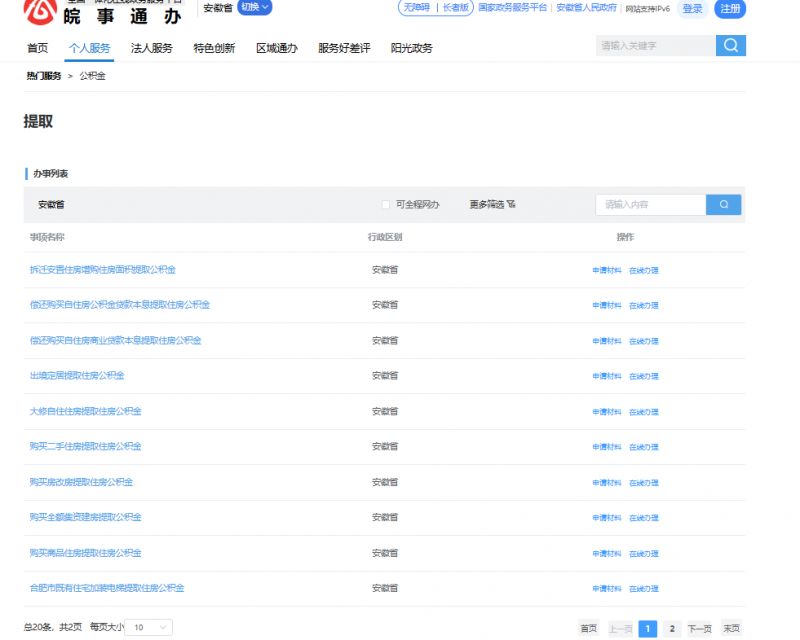Open the 切换 region switch dropdown
This screenshot has height=640, width=800.
point(255,7)
